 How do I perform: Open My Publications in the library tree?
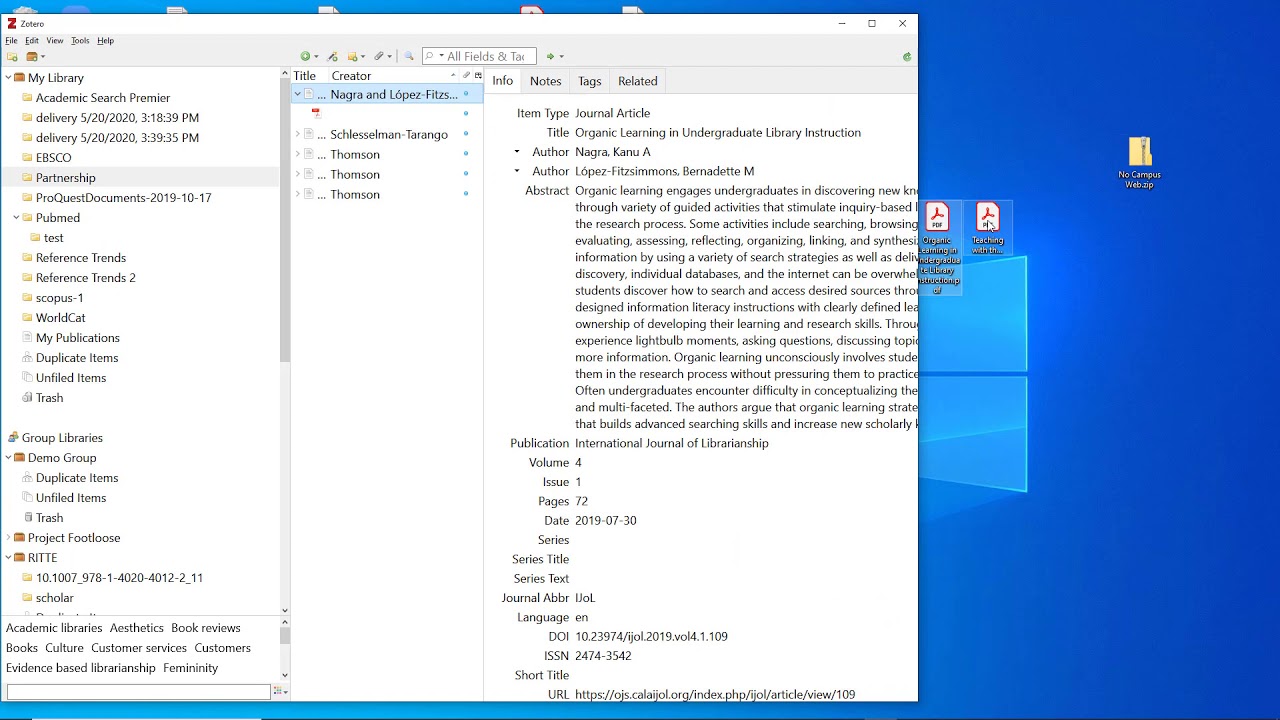click(78, 338)
